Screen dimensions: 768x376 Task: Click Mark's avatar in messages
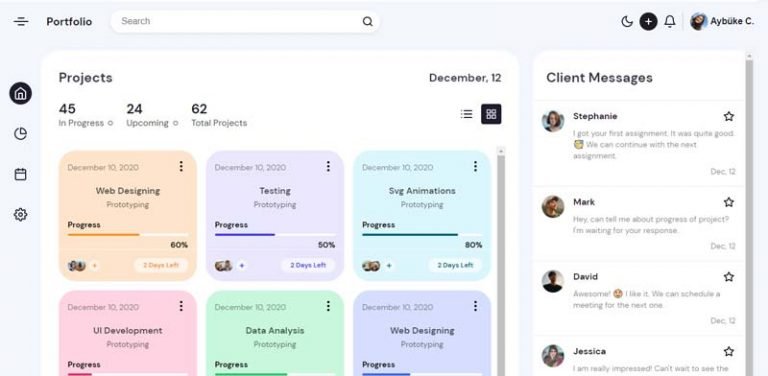[553, 207]
